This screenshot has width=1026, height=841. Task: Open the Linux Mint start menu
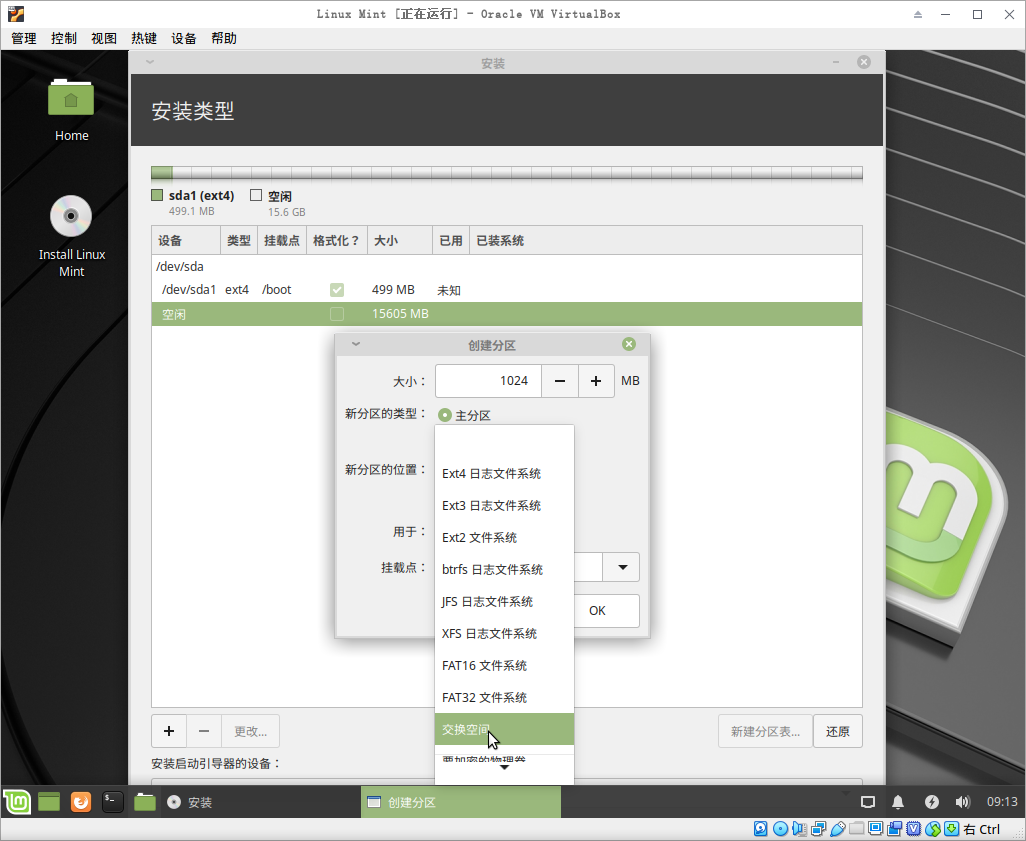pyautogui.click(x=17, y=801)
